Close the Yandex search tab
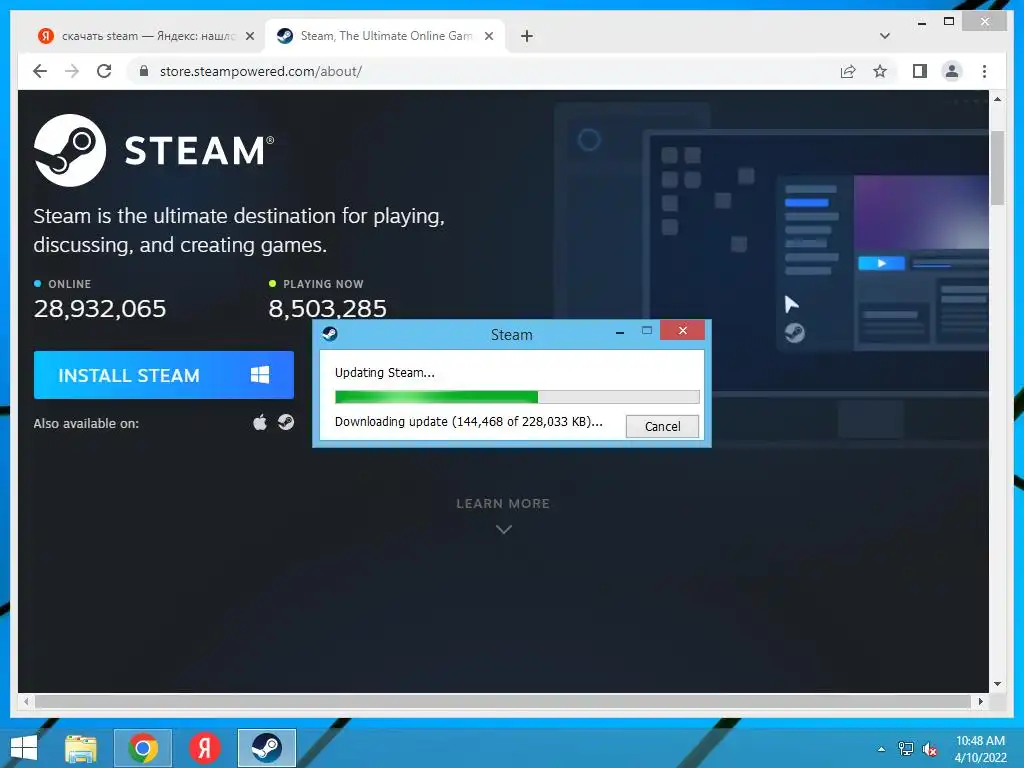Image resolution: width=1024 pixels, height=768 pixels. pyautogui.click(x=249, y=36)
